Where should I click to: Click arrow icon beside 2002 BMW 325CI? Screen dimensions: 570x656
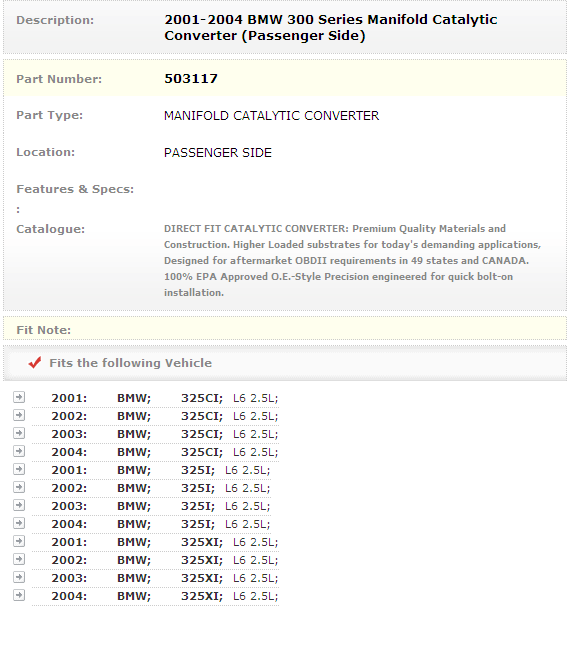point(19,415)
